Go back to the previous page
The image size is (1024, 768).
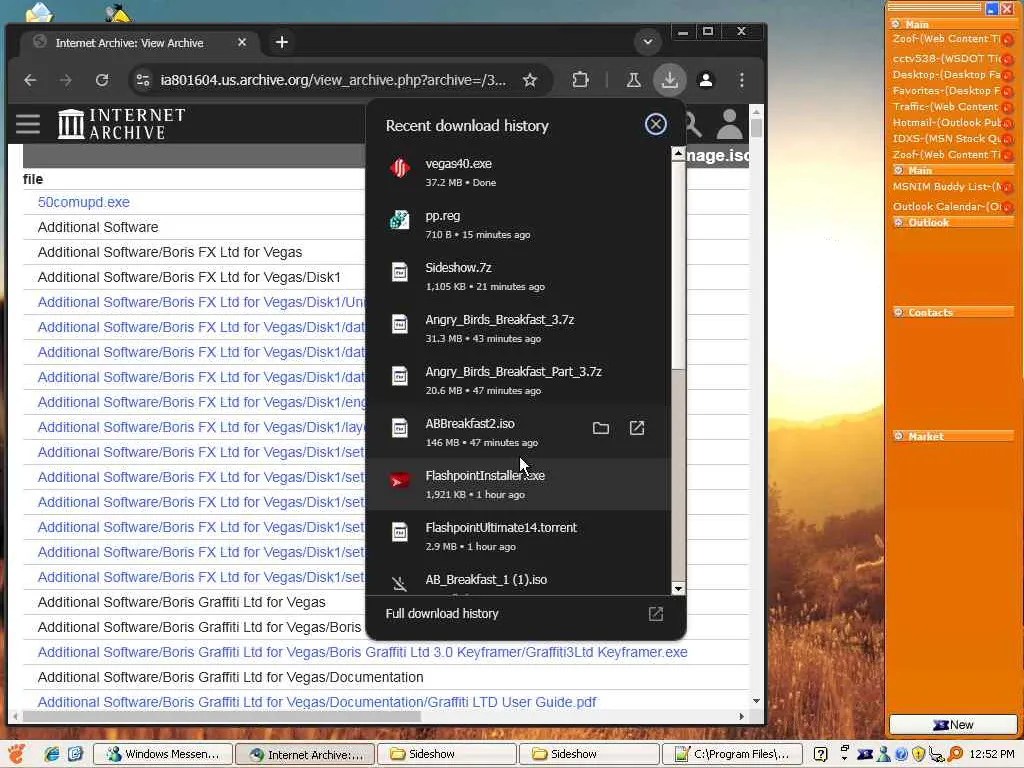[x=30, y=80]
